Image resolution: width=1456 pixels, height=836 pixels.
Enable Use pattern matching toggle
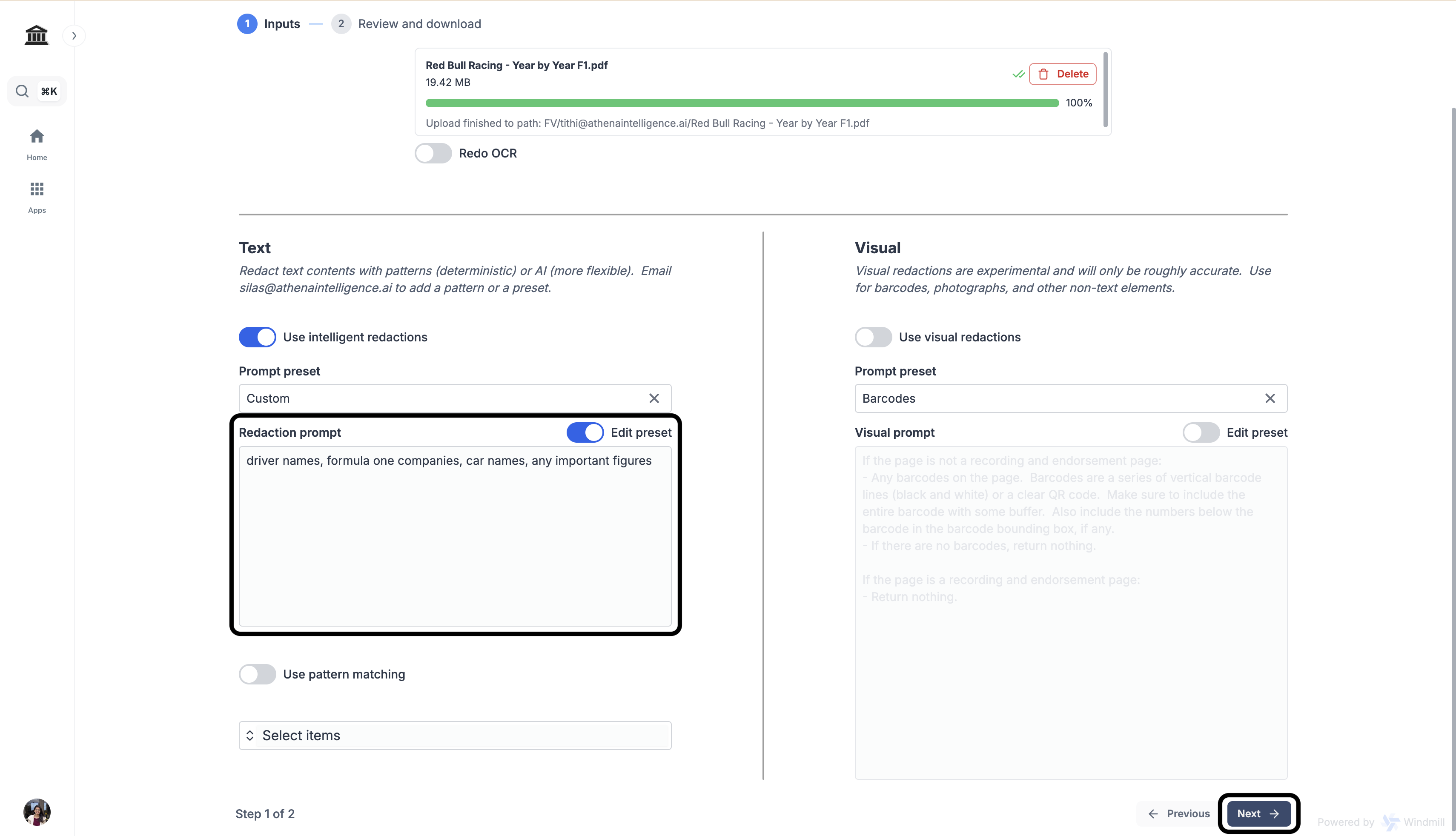257,674
